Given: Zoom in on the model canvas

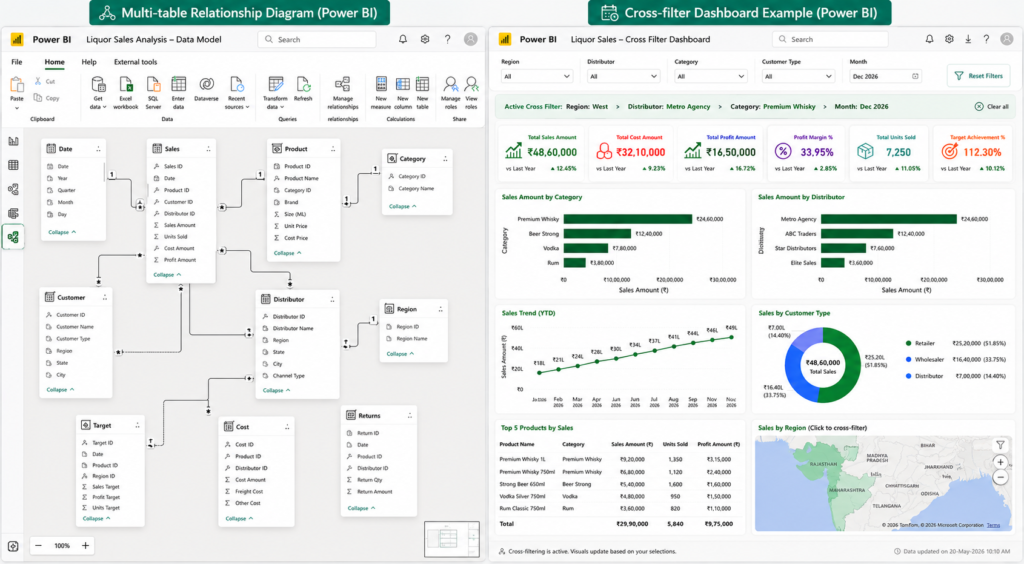Looking at the screenshot, I should [x=85, y=546].
